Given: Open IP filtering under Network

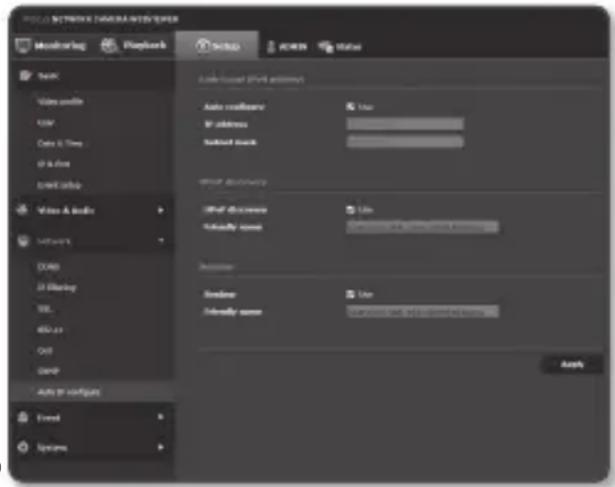Looking at the screenshot, I should (x=56, y=287).
